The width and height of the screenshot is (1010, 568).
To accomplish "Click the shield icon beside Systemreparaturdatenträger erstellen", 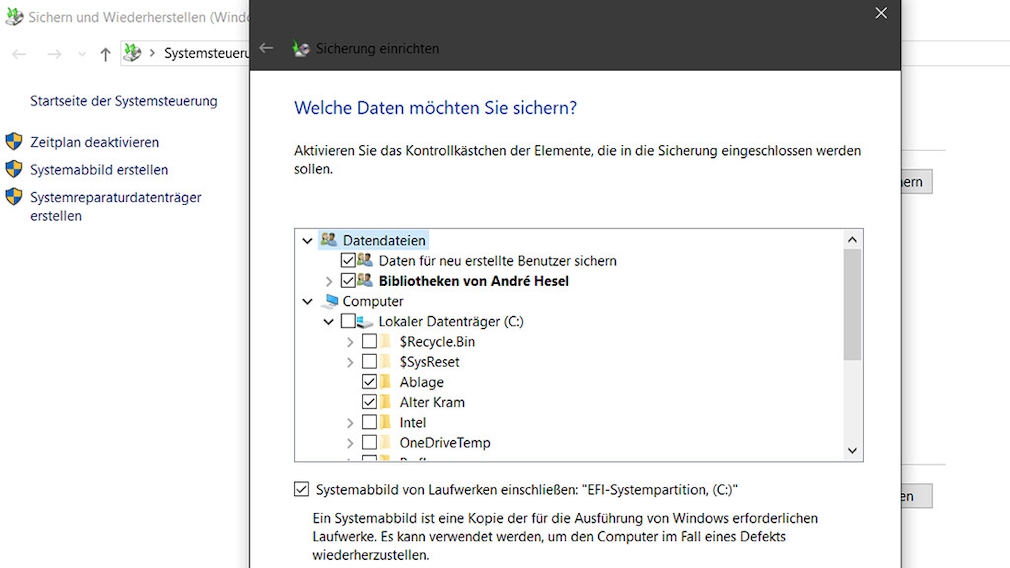I will pyautogui.click(x=14, y=197).
